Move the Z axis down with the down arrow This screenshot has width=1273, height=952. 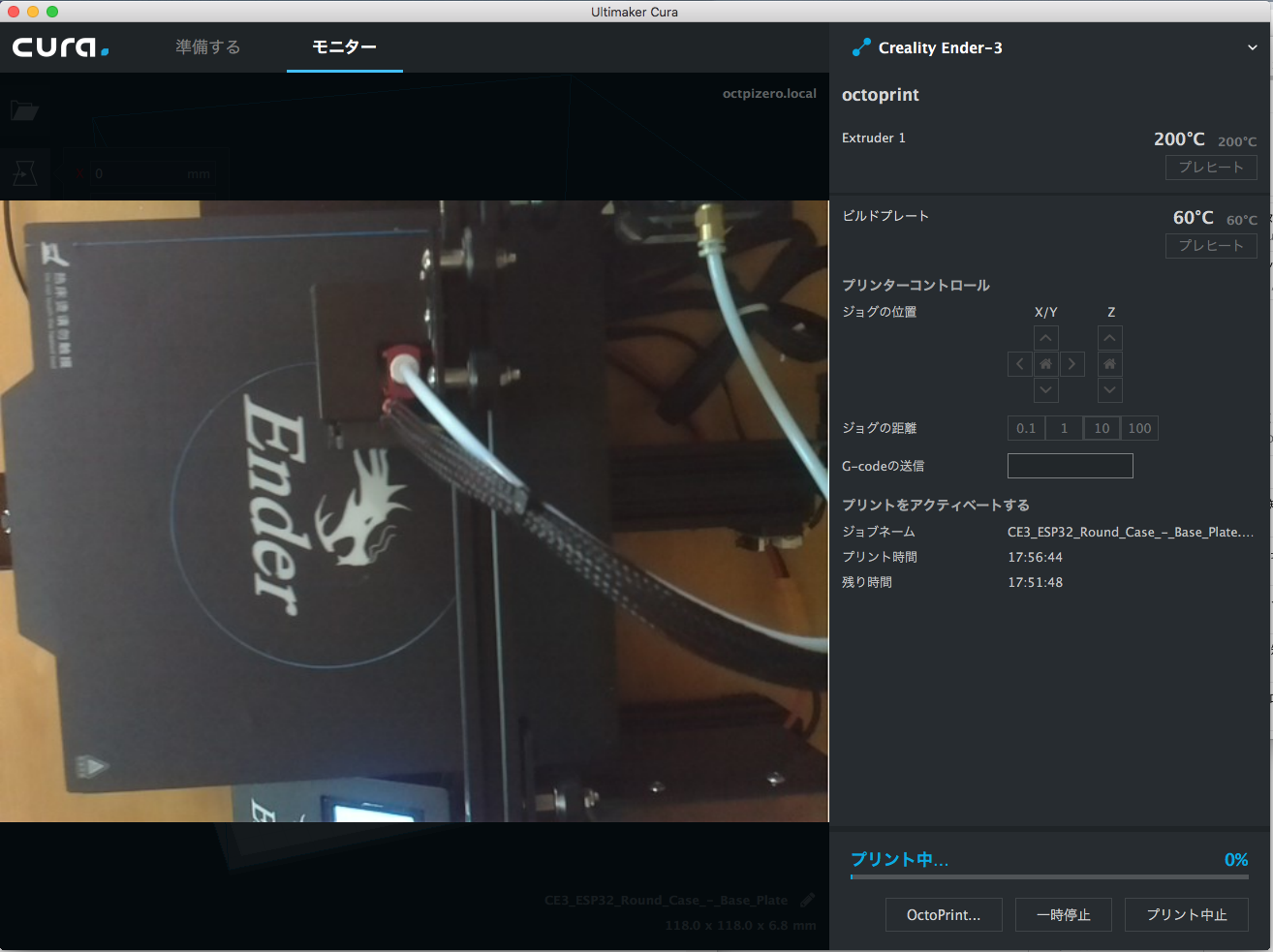click(1109, 389)
